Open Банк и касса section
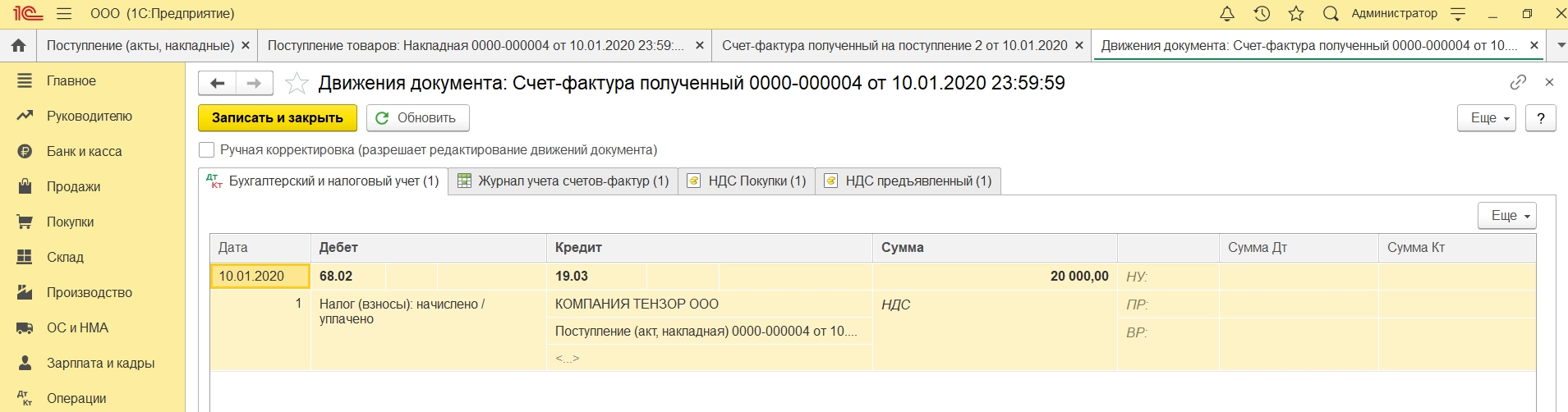This screenshot has width=1568, height=412. pyautogui.click(x=84, y=152)
